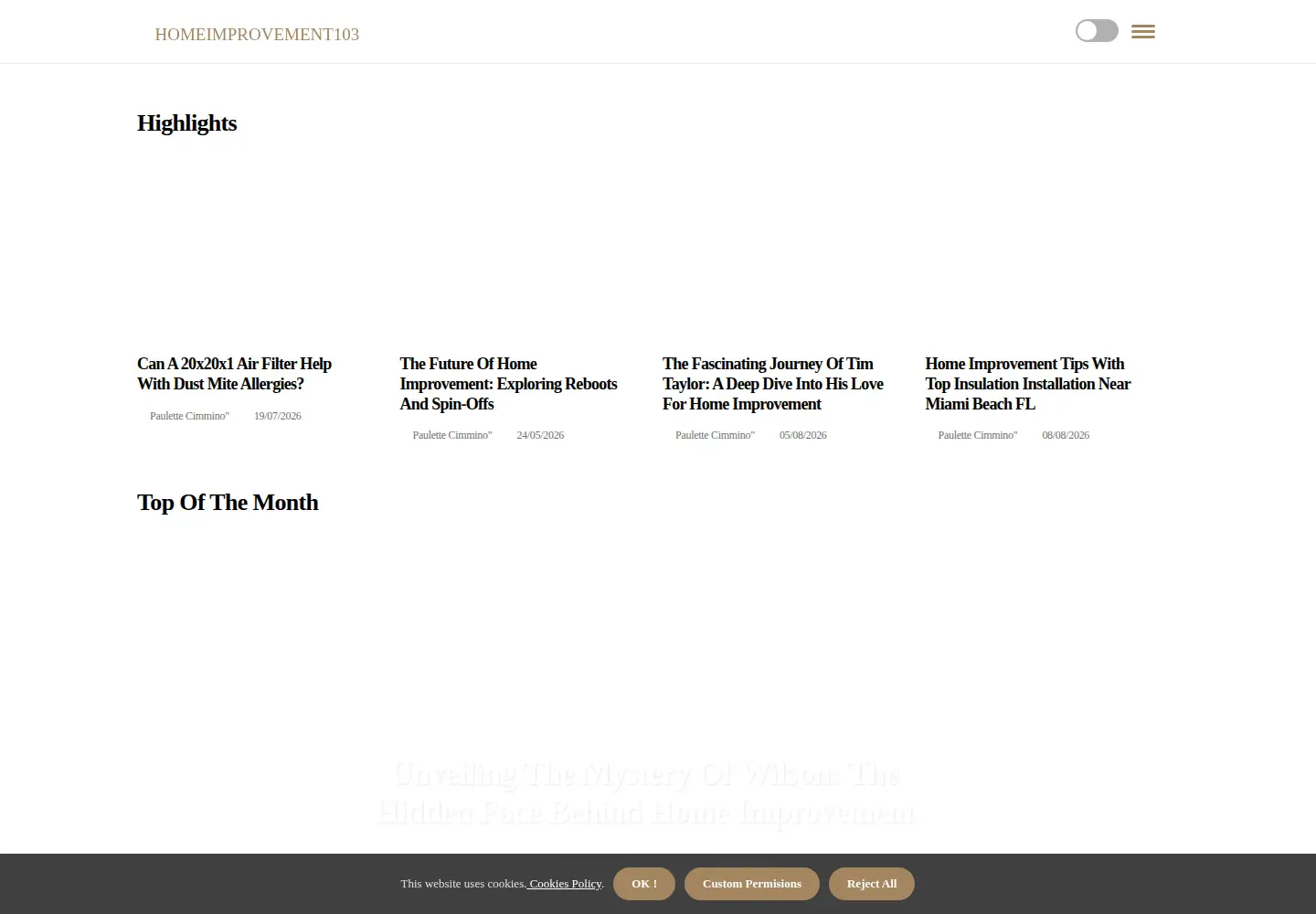Screen dimensions: 1316x914
Task: Click the date 24/05/2026
Action: pyautogui.click(x=540, y=435)
